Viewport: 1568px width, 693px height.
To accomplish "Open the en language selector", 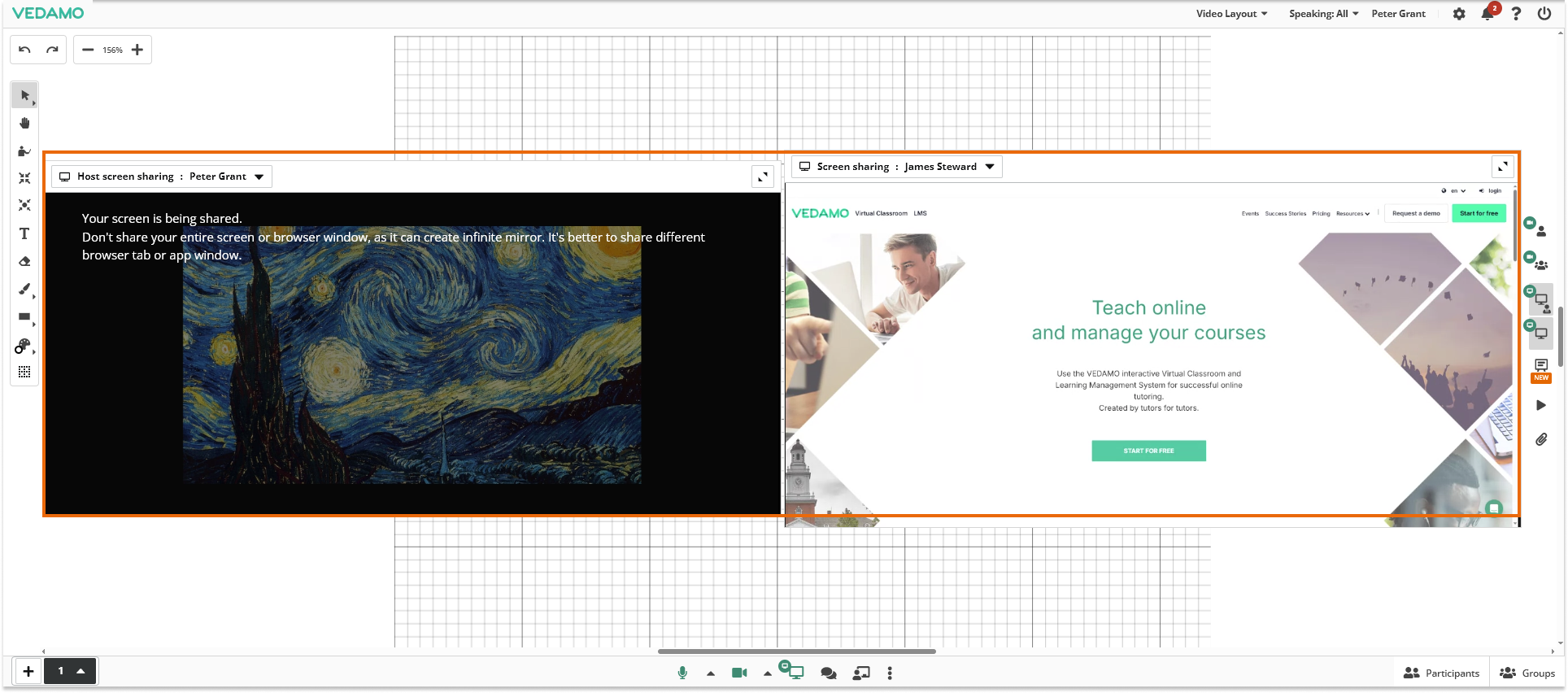I will pyautogui.click(x=1453, y=191).
